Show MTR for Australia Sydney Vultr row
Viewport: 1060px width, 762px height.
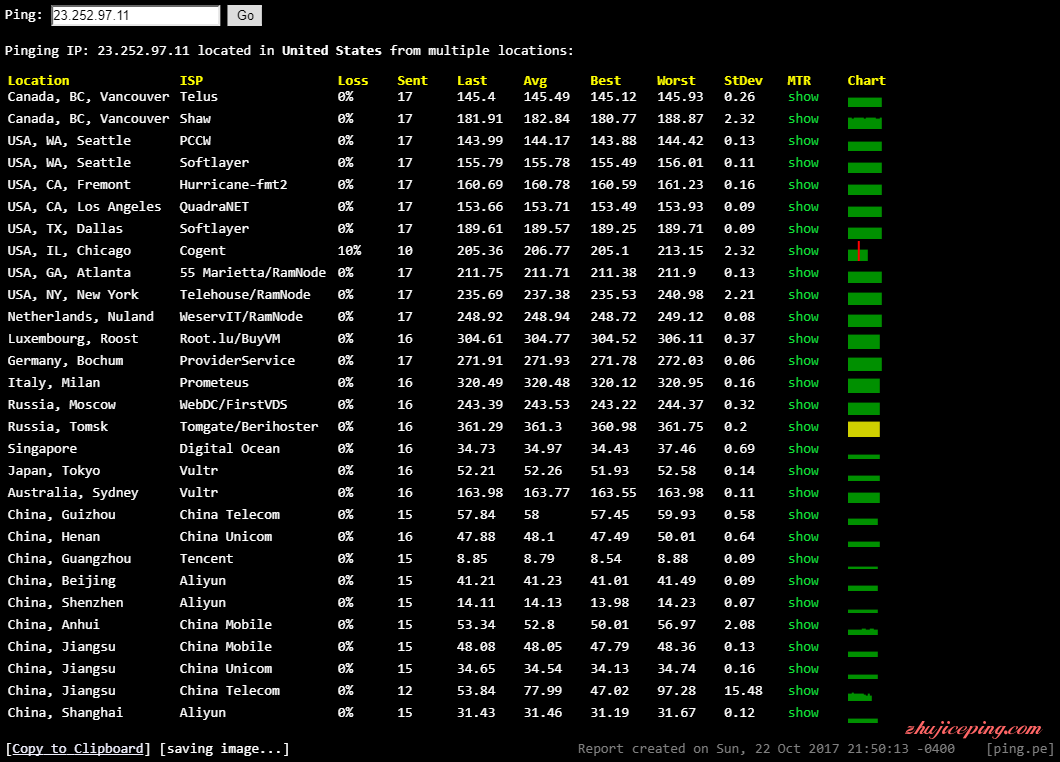pyautogui.click(x=803, y=492)
